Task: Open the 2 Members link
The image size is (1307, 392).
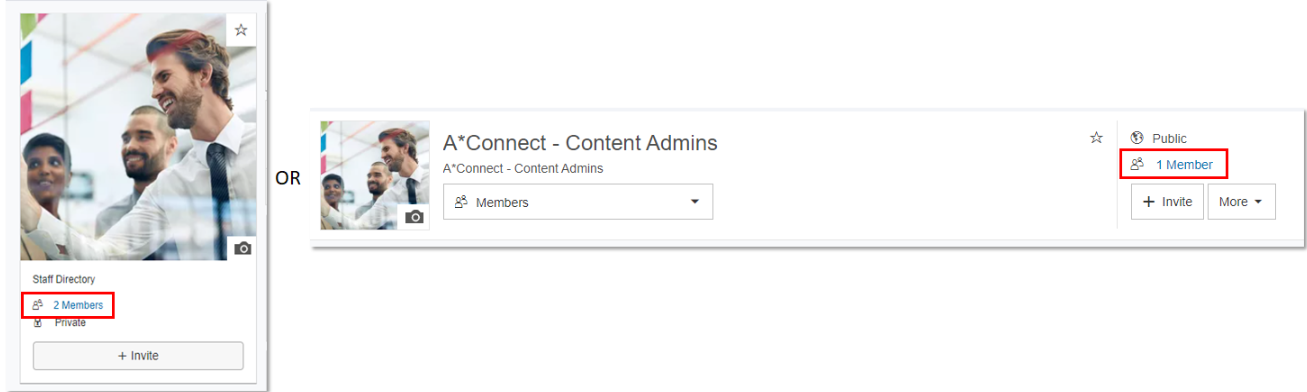Action: [x=78, y=305]
